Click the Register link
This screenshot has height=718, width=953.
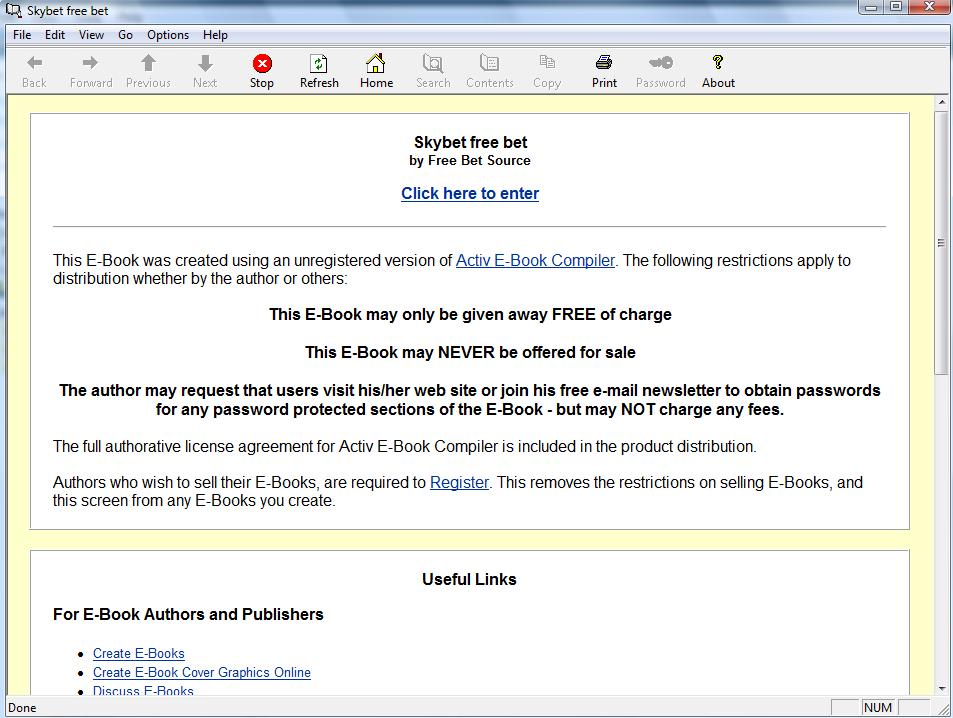point(459,482)
